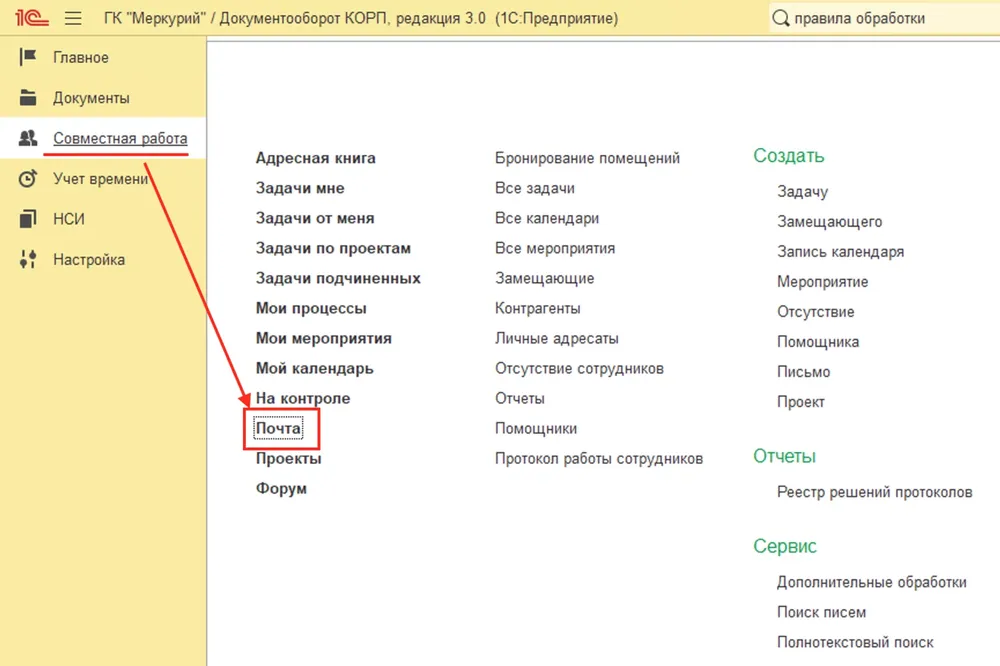Open Задачи мне

[300, 188]
